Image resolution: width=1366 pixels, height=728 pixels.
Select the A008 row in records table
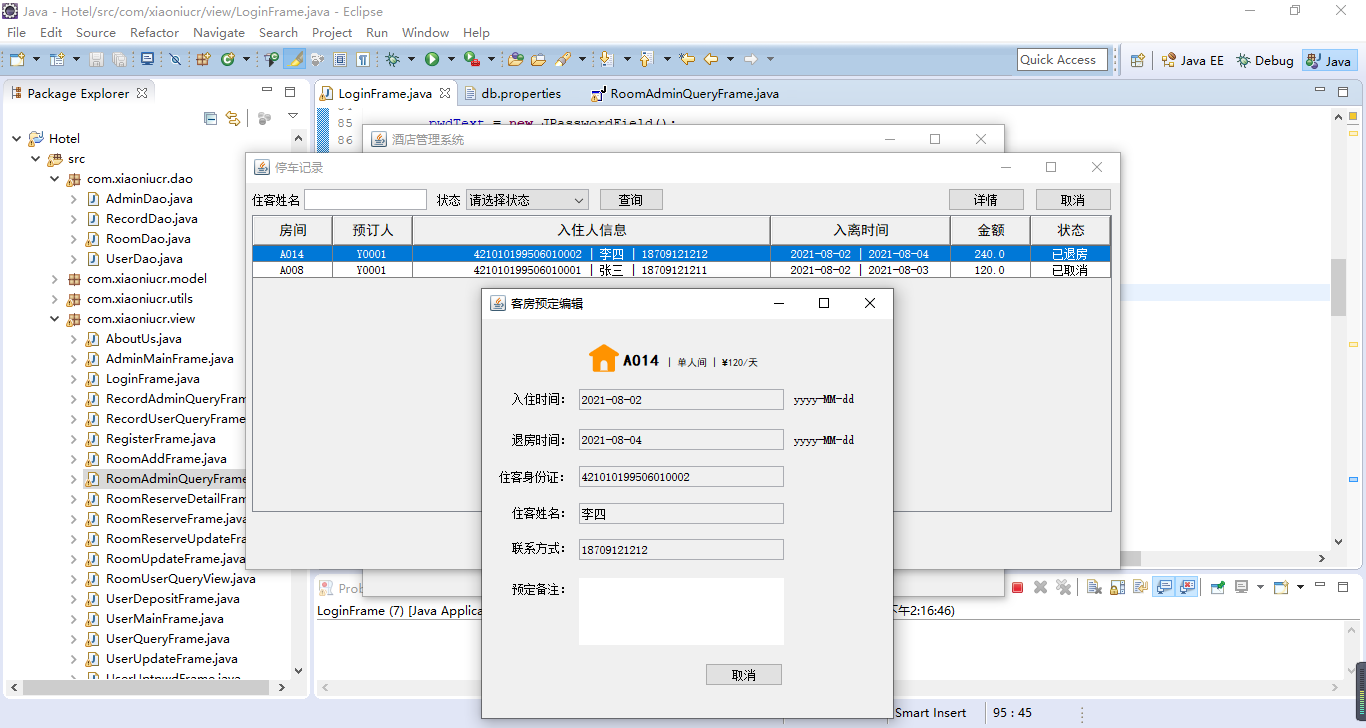[x=681, y=270]
